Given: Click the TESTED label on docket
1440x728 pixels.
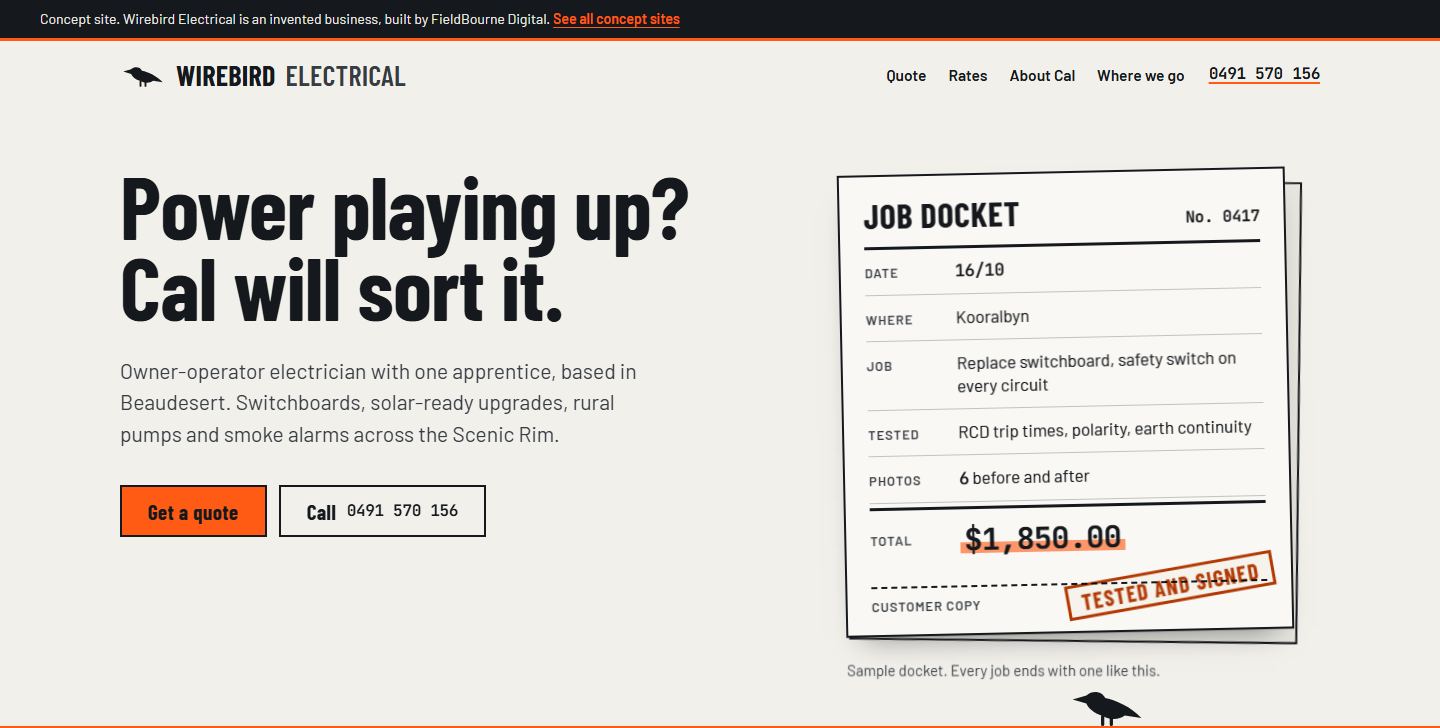Looking at the screenshot, I should [893, 435].
